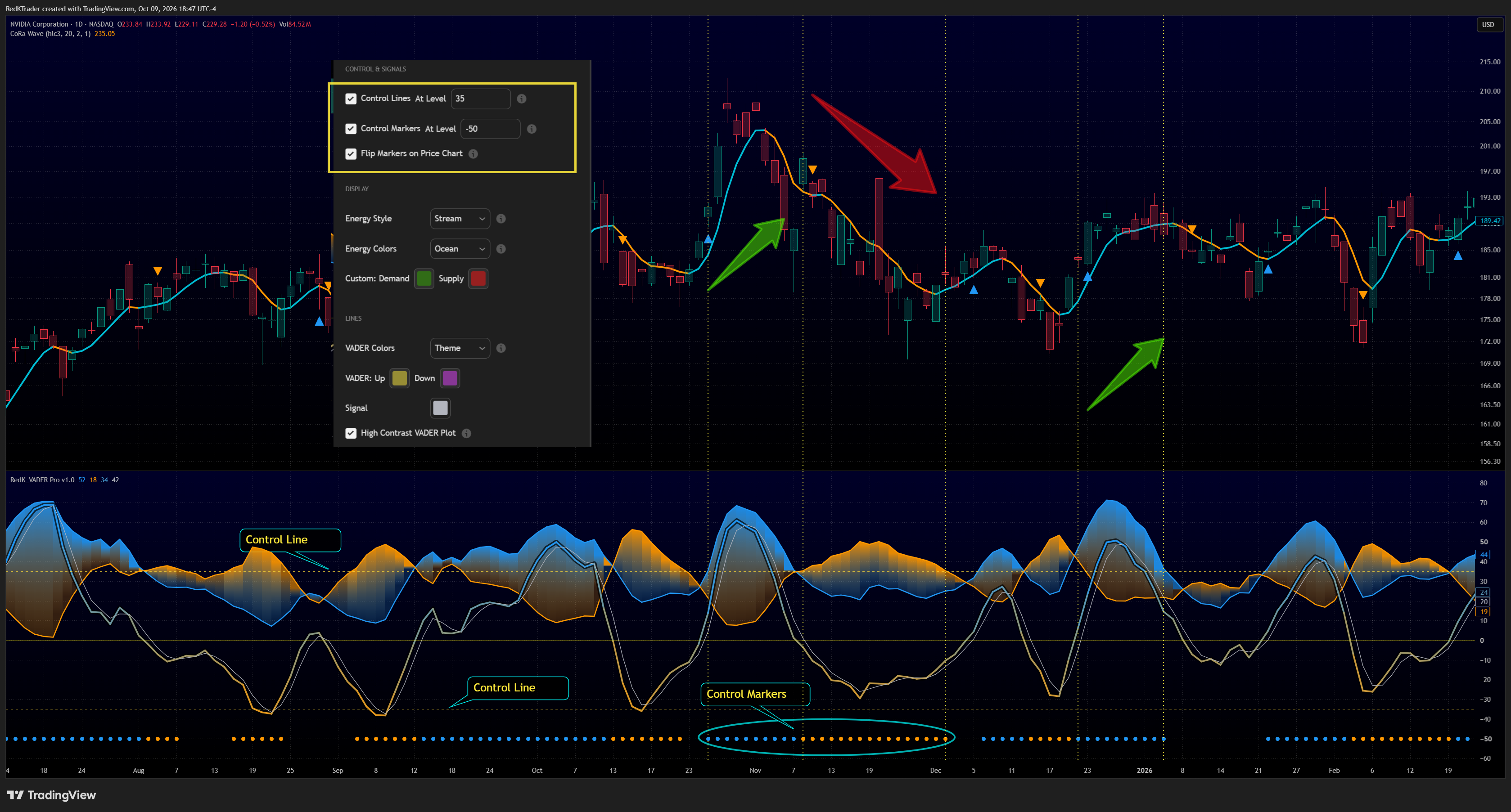Click the info icon next to High Contrast VADER Plot
This screenshot has width=1511, height=812.
click(x=466, y=433)
